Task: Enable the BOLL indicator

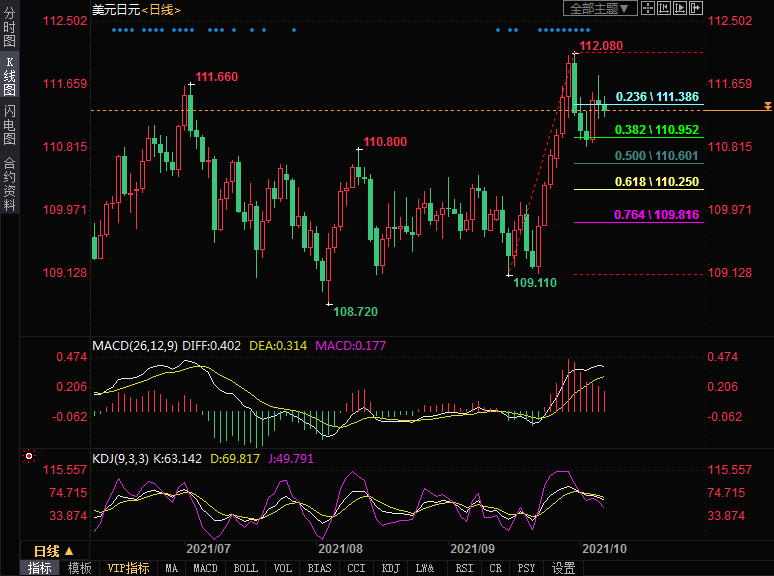Action: coord(245,568)
